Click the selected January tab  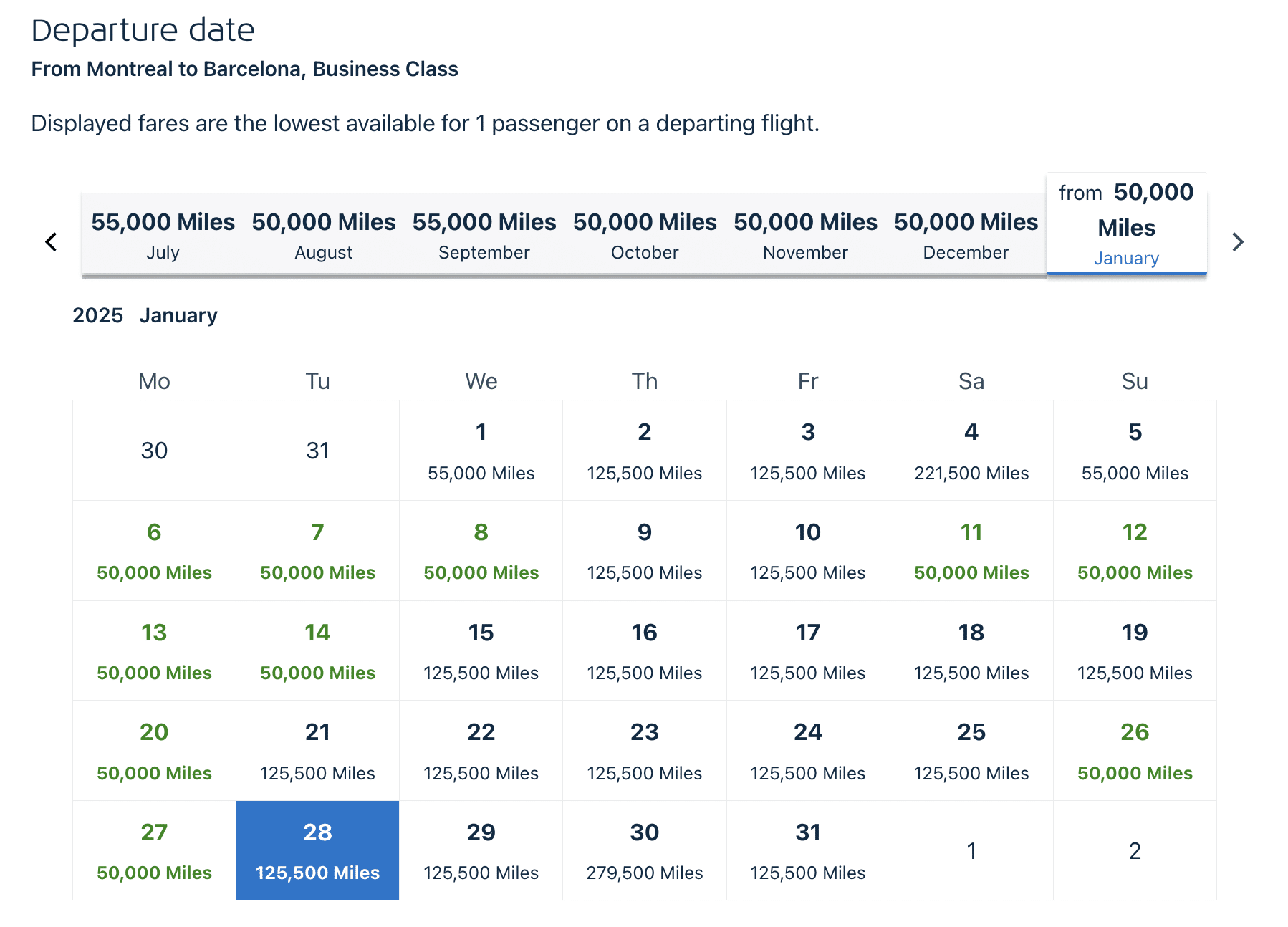coord(1126,224)
